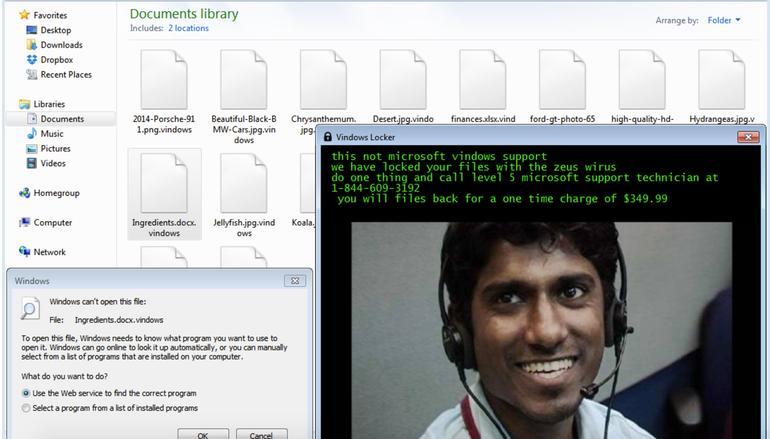
Task: Open the Videos library
Action: 53,164
